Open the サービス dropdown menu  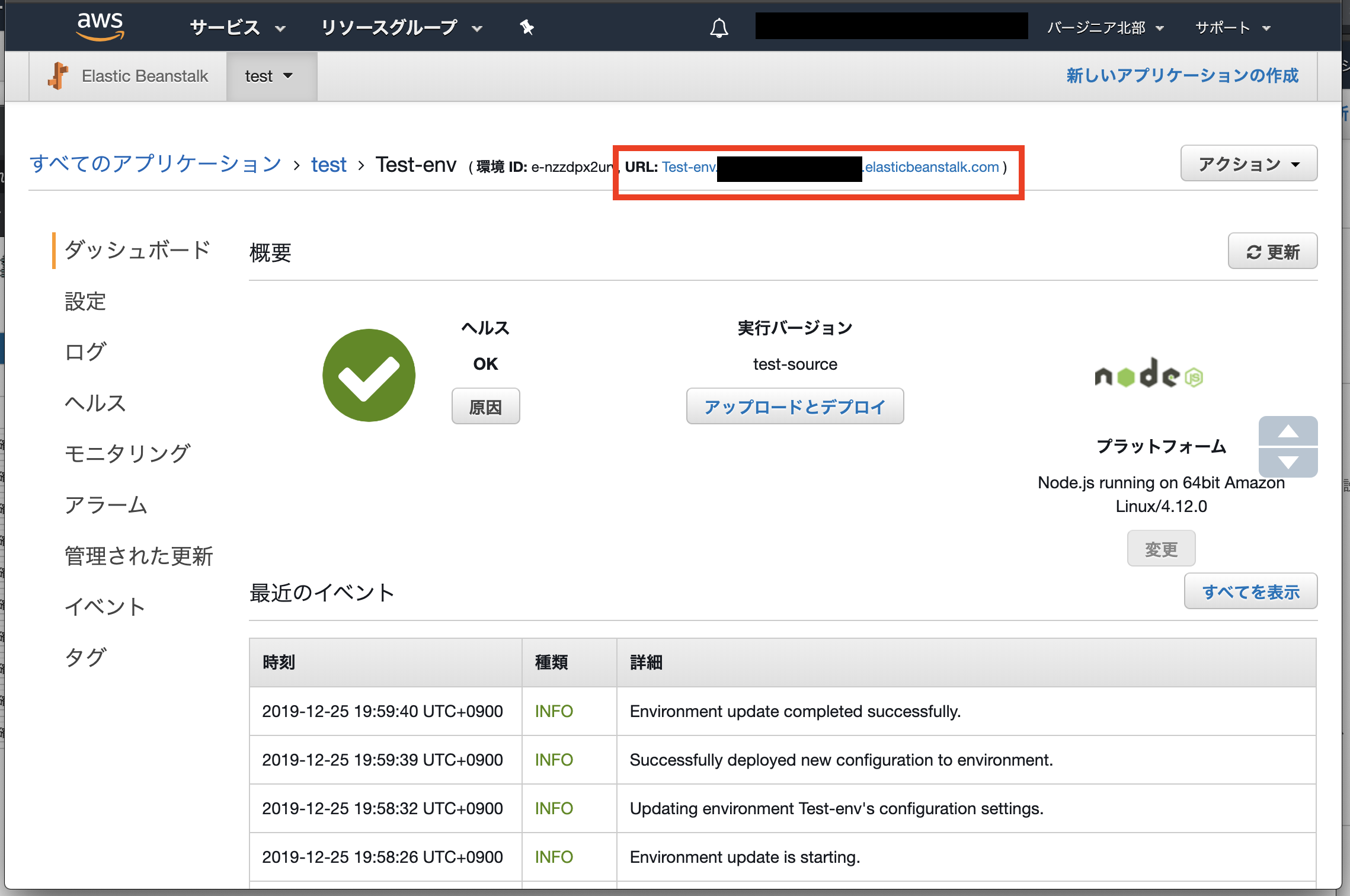coord(237,28)
